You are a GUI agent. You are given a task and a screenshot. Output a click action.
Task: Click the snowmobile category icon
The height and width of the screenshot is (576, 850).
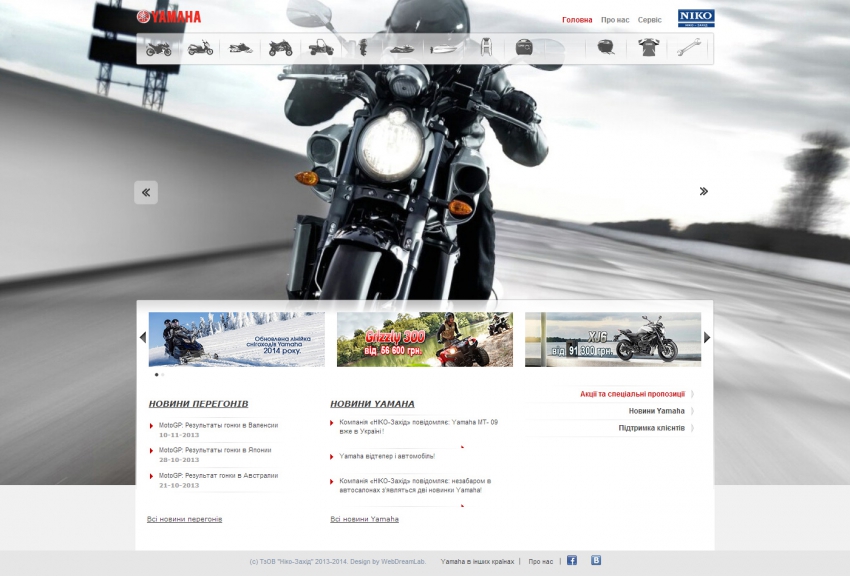[x=241, y=47]
